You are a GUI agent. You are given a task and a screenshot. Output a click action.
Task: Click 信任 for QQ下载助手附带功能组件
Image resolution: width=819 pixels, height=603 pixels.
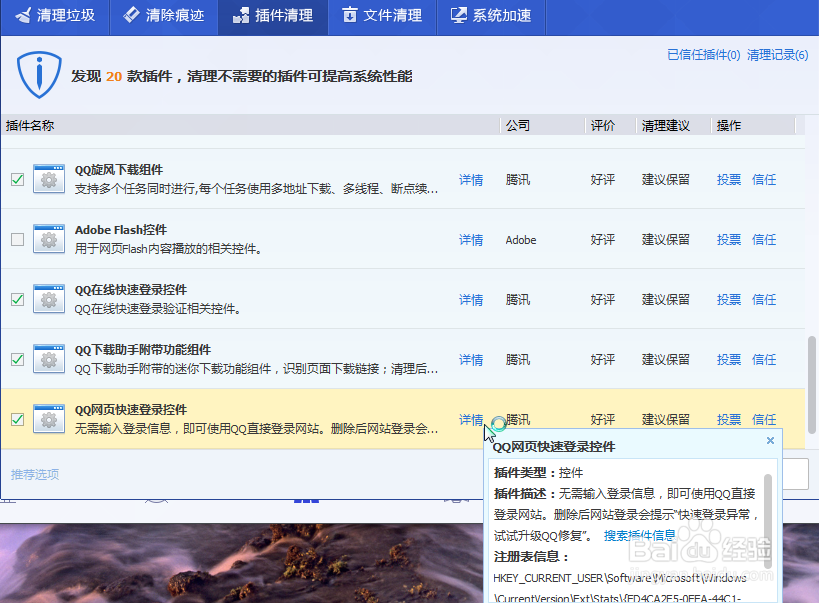pos(764,360)
